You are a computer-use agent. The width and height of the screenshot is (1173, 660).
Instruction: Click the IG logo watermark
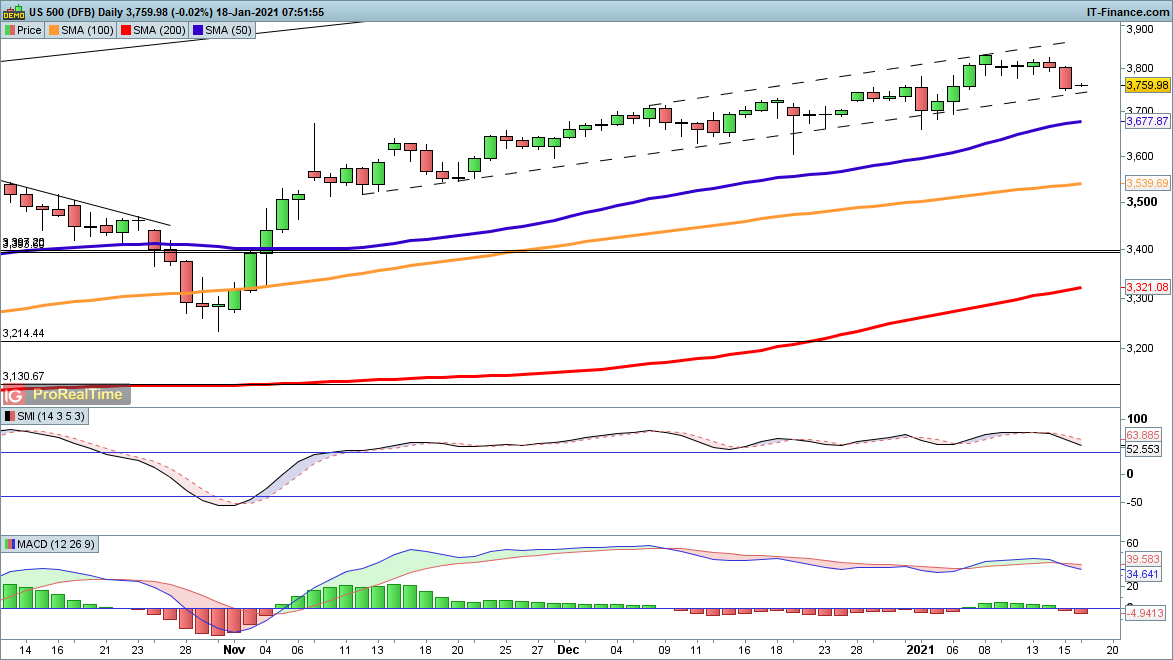click(13, 395)
